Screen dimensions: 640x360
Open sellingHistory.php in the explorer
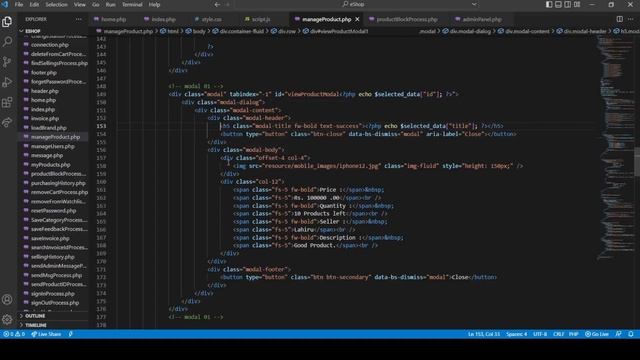53,257
